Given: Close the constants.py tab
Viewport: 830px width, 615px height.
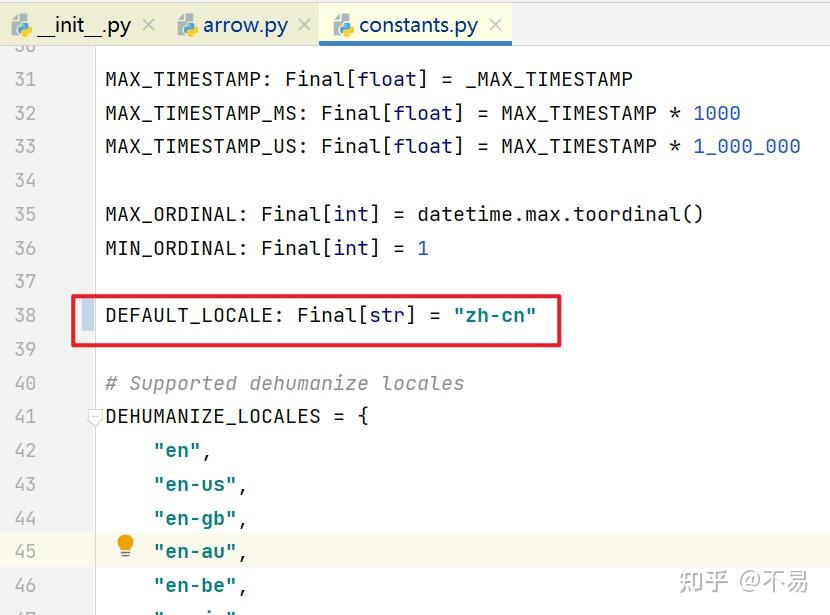Looking at the screenshot, I should click(x=495, y=24).
